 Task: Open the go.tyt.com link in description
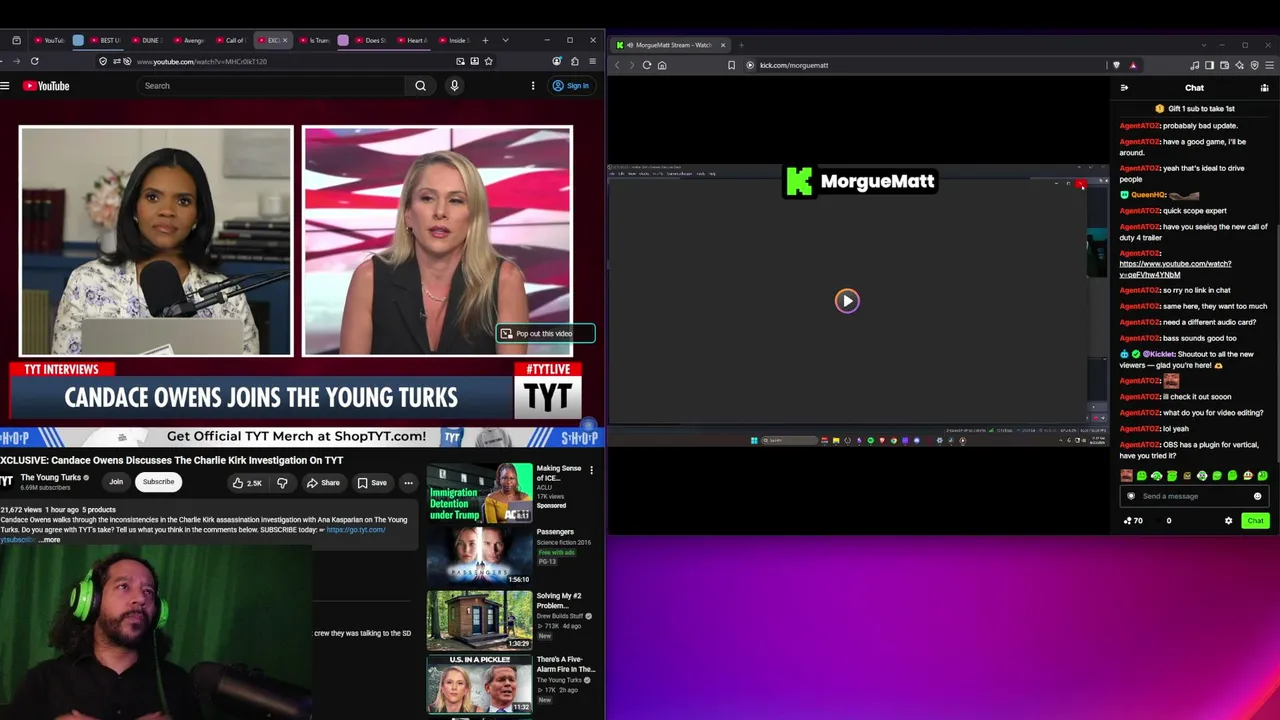point(356,530)
